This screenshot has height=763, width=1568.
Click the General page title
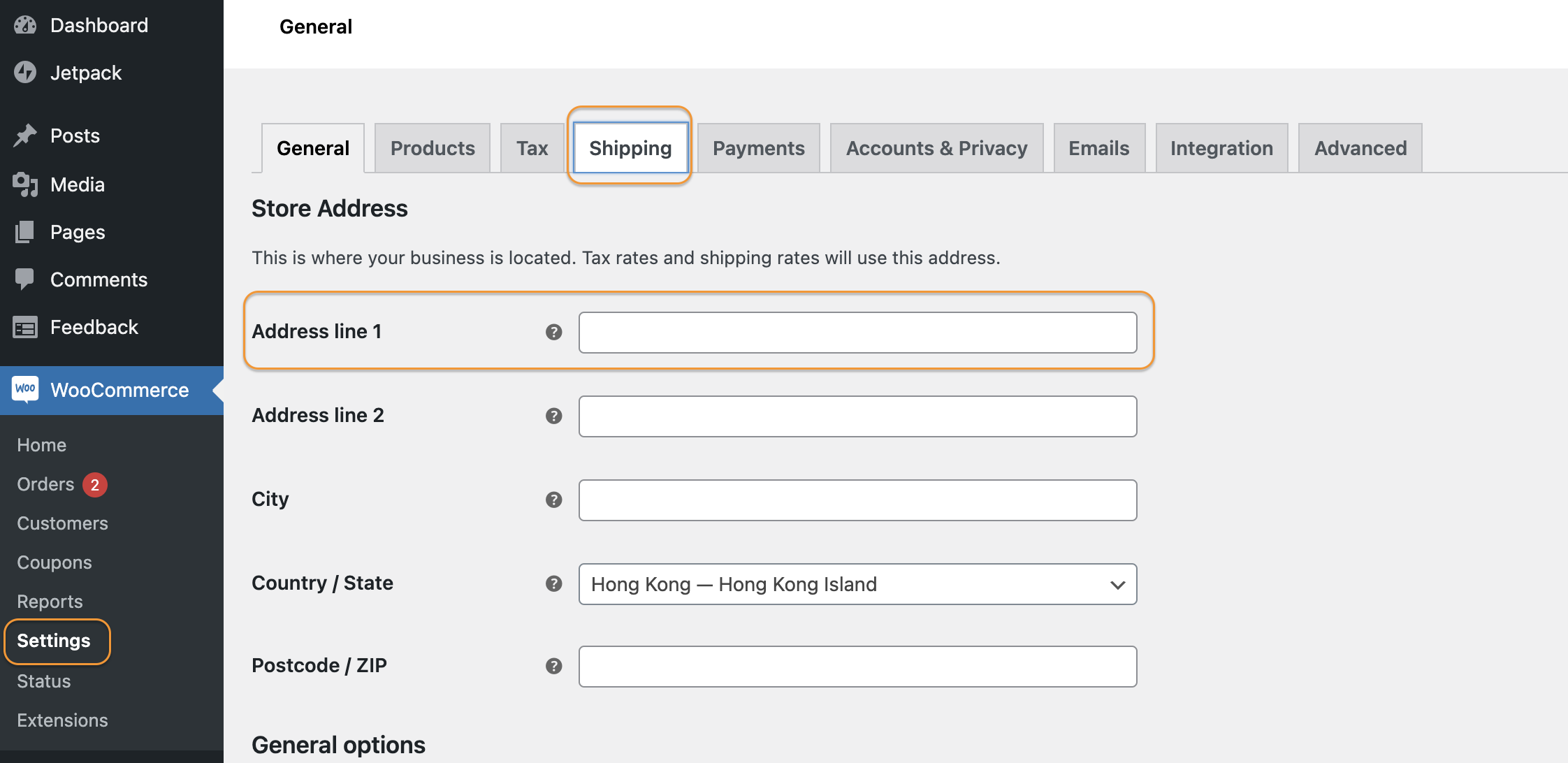click(x=316, y=27)
